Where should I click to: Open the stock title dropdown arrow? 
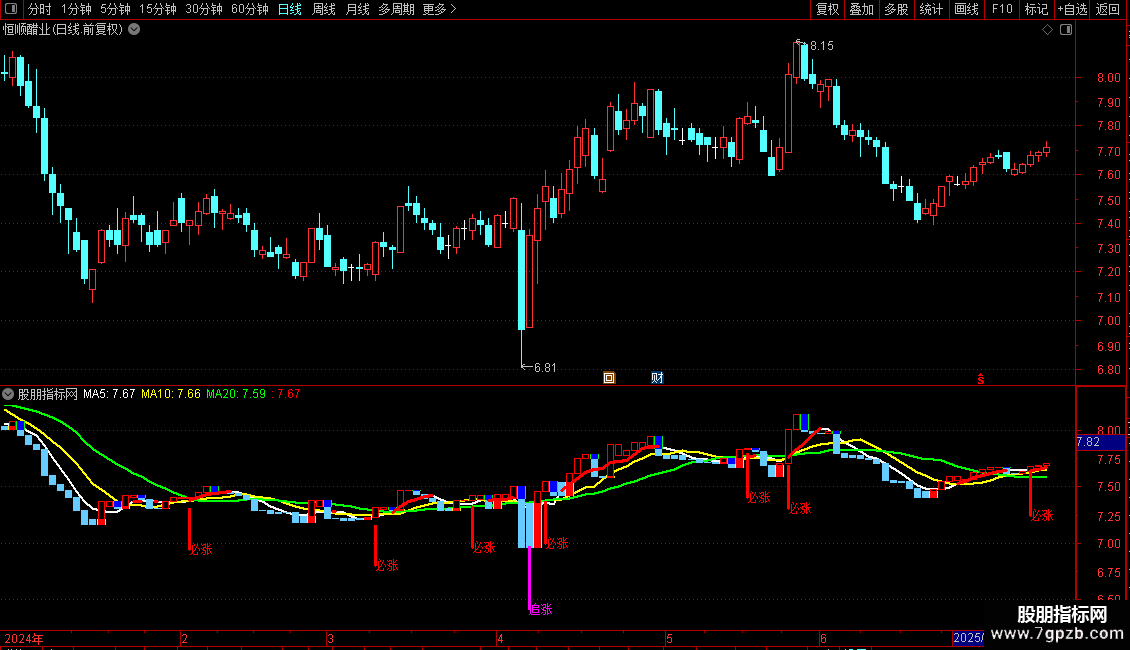134,30
